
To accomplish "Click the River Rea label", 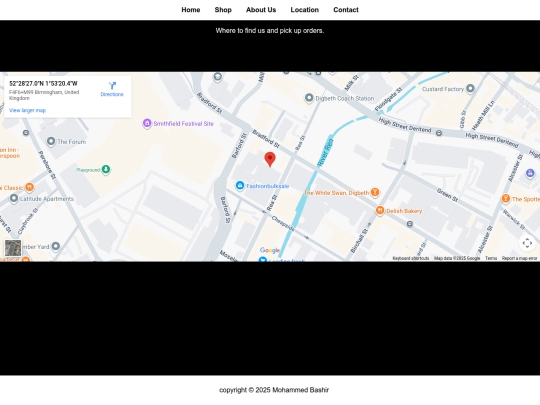I will point(325,153).
